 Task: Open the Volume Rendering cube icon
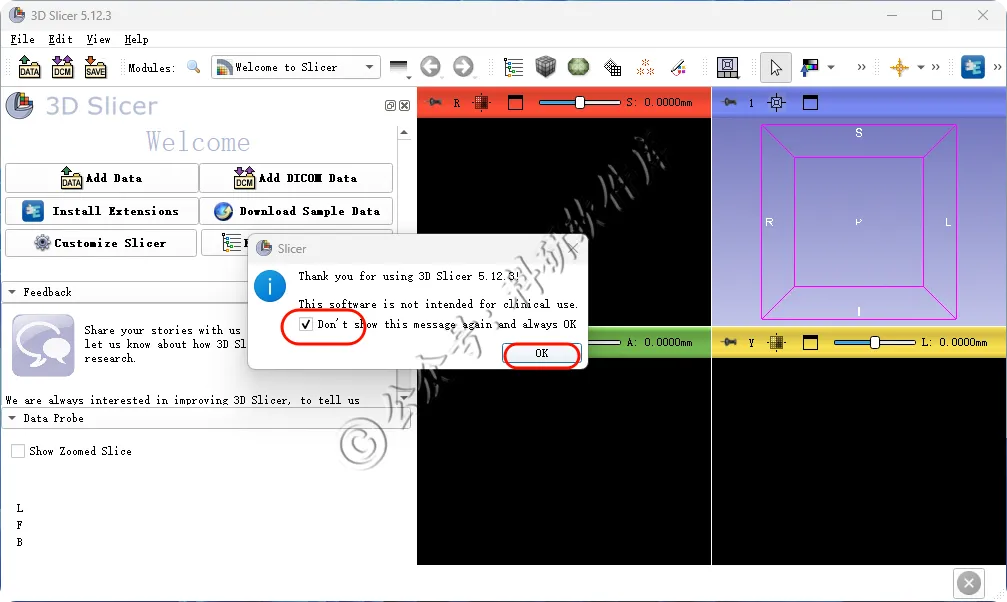click(x=545, y=67)
